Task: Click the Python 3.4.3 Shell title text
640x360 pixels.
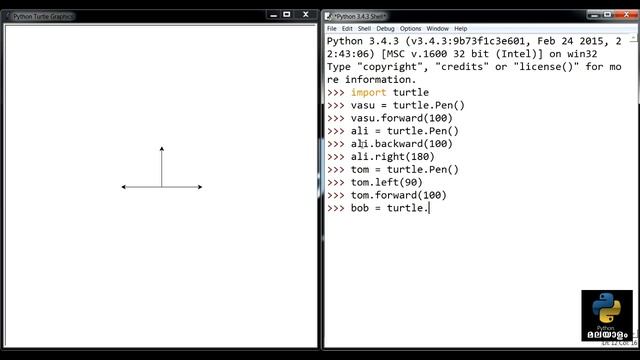Action: click(360, 16)
